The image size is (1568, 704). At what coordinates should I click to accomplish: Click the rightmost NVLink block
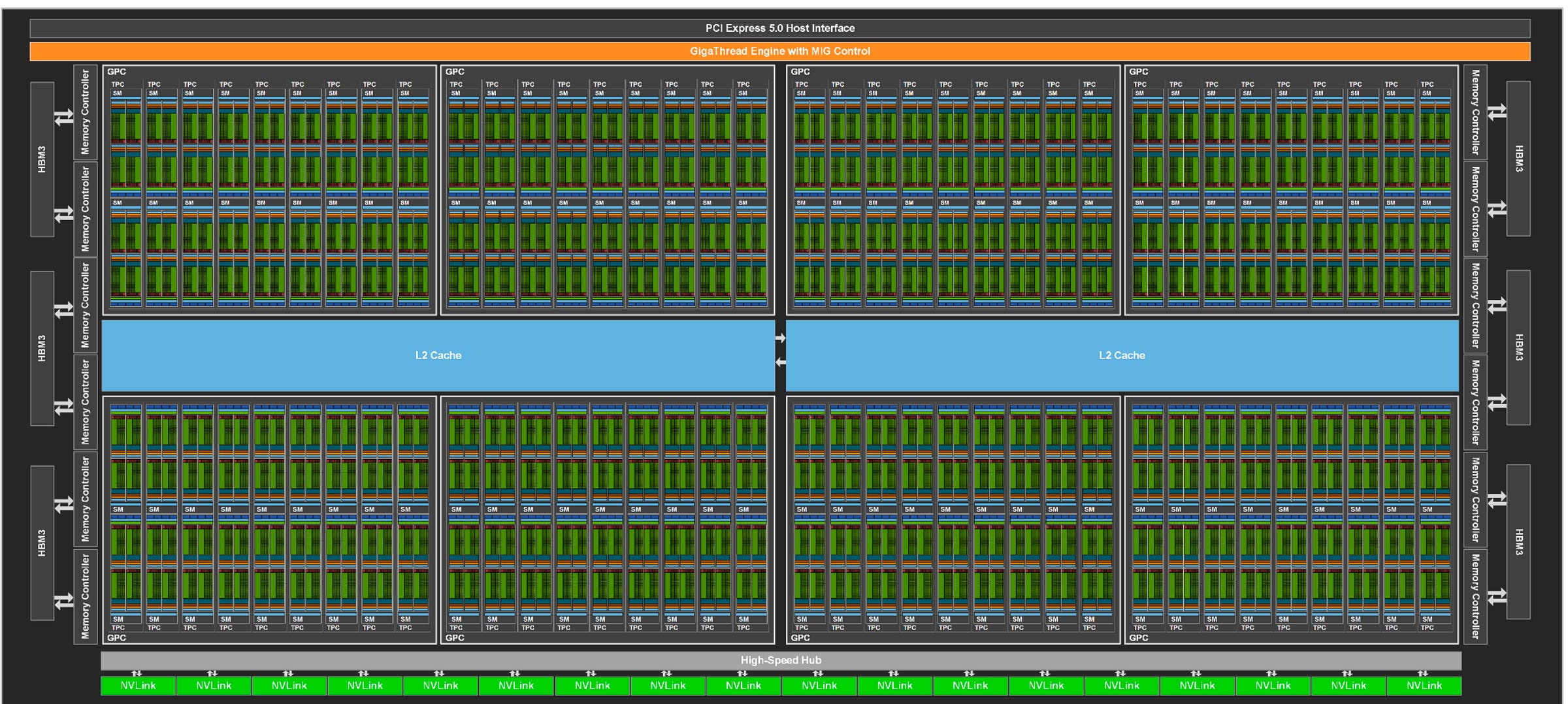point(1424,686)
